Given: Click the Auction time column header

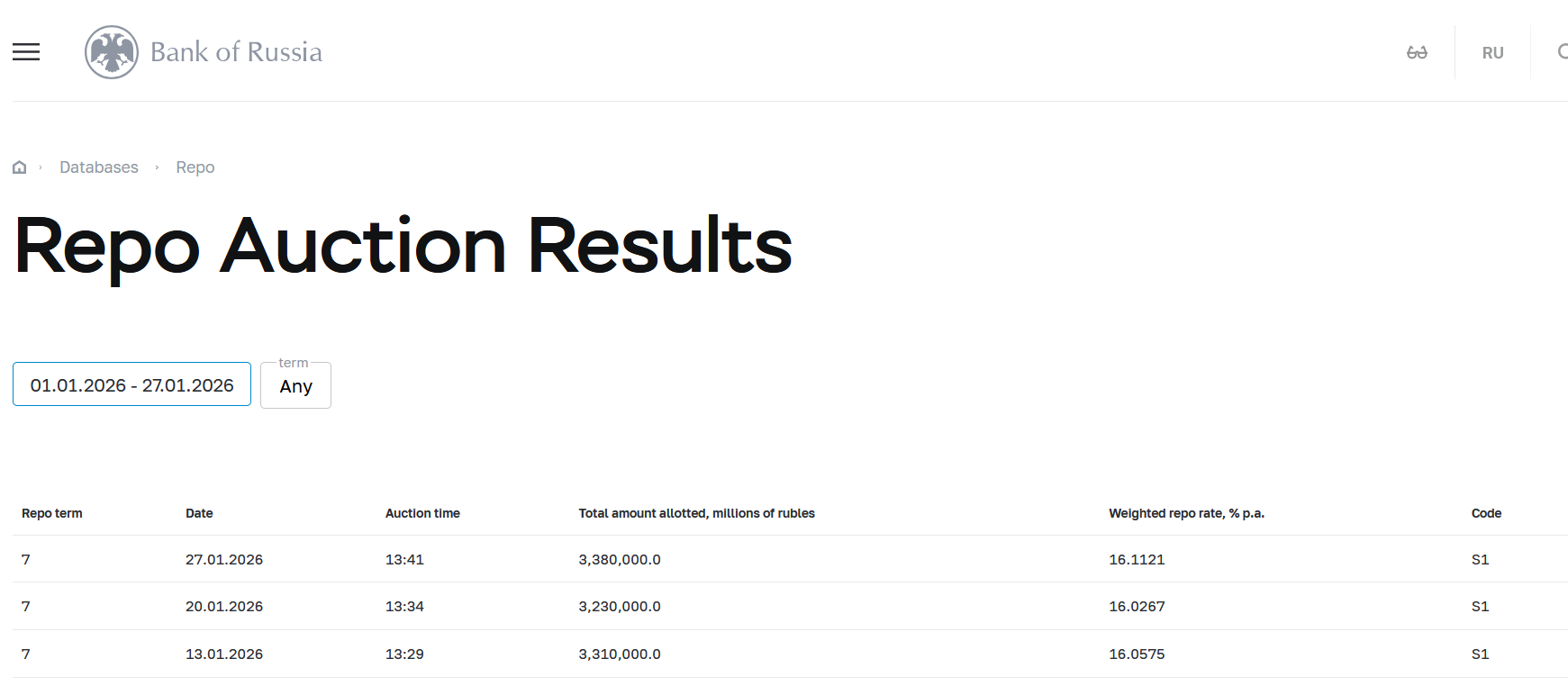Looking at the screenshot, I should (x=422, y=513).
